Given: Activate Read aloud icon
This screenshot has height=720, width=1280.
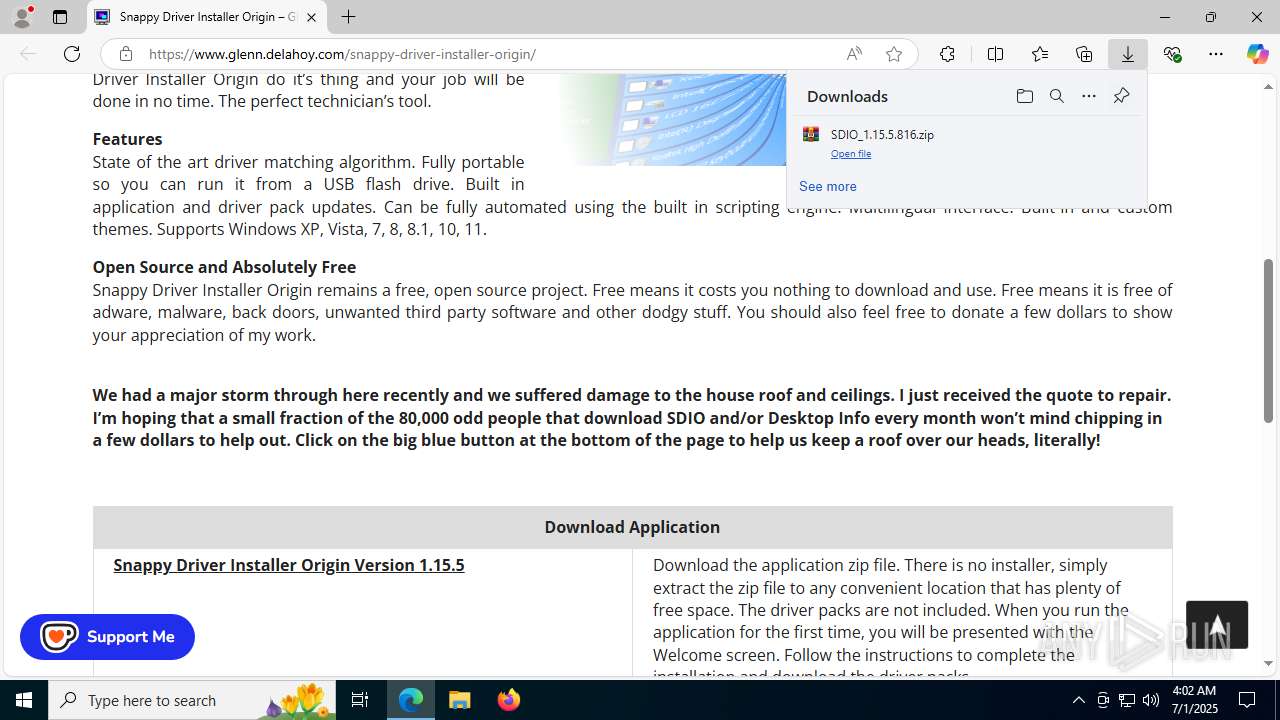Looking at the screenshot, I should (x=854, y=54).
